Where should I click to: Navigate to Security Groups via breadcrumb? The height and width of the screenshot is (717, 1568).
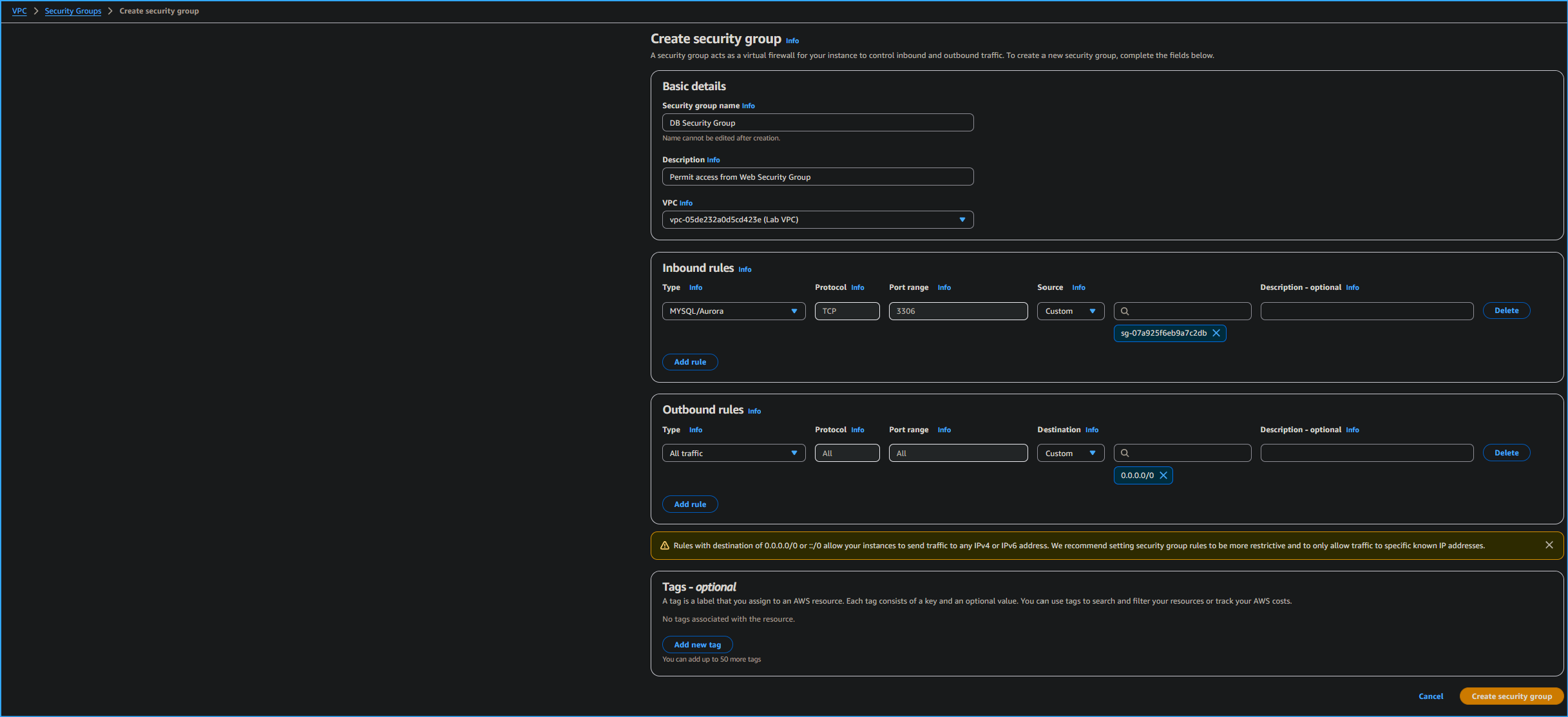[x=73, y=11]
